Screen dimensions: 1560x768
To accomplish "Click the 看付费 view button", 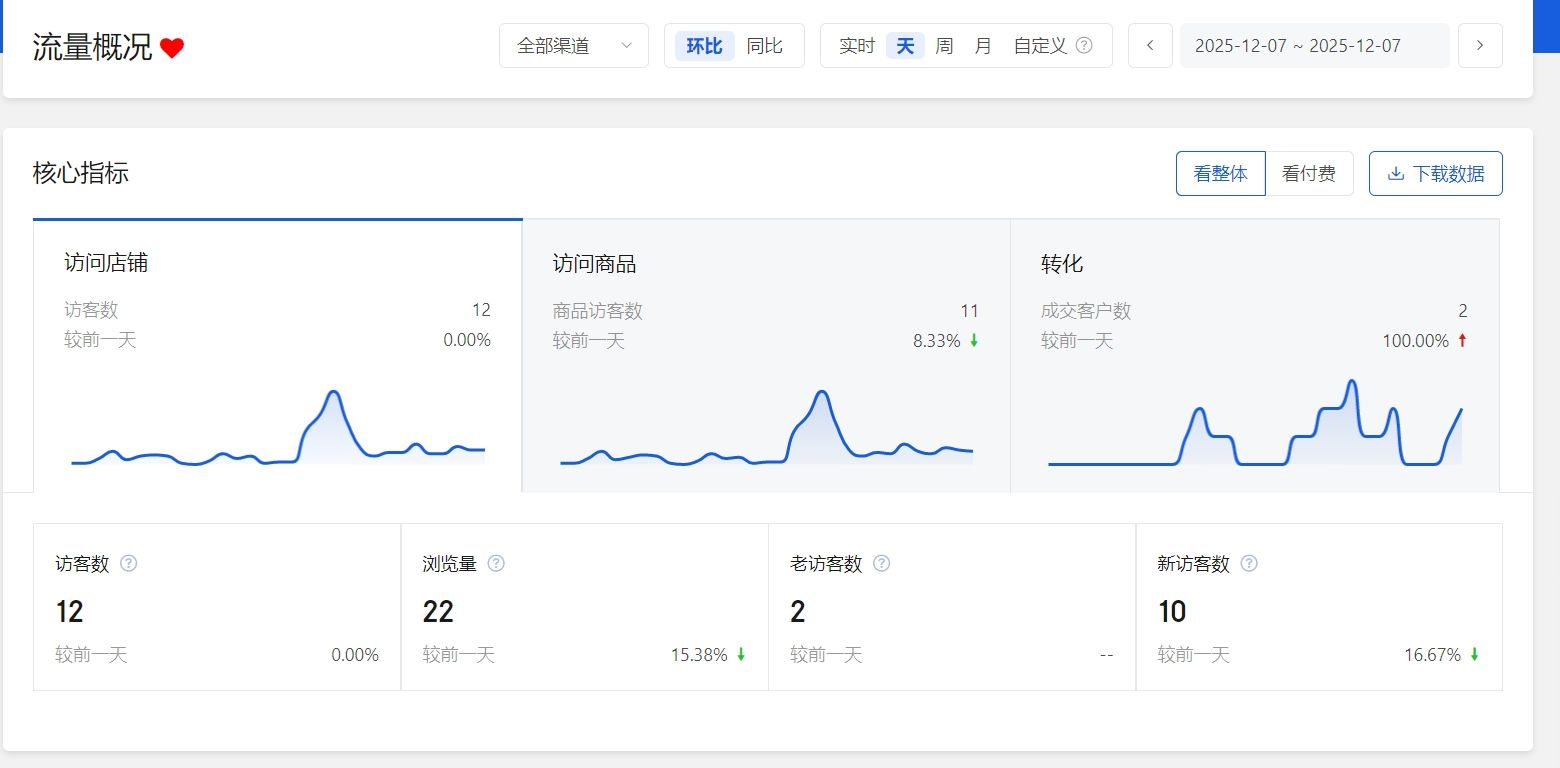I will pos(1309,174).
